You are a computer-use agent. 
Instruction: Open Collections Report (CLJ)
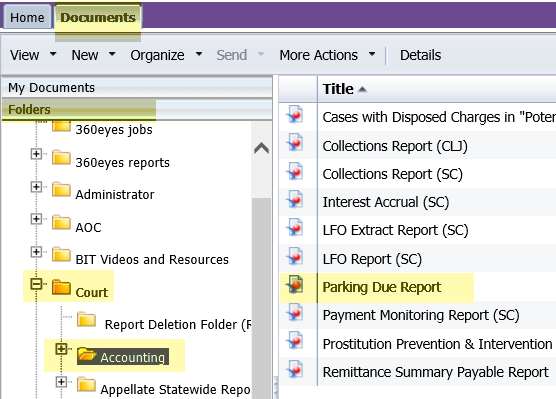tap(395, 146)
